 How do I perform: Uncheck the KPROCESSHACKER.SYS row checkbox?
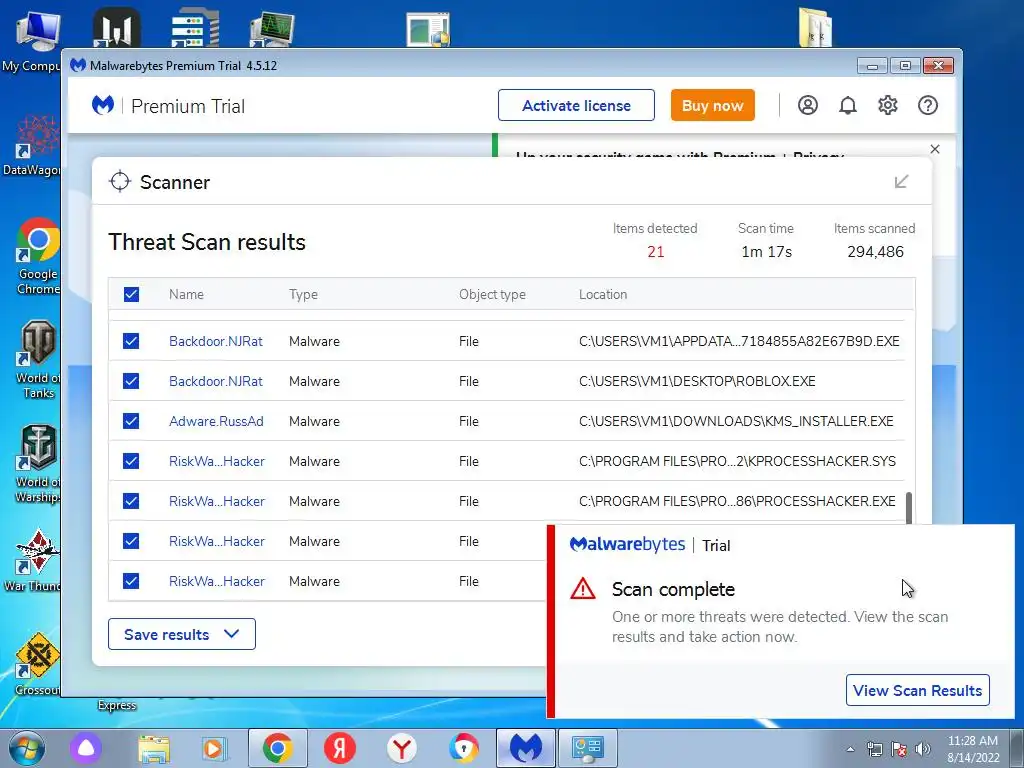pos(131,461)
